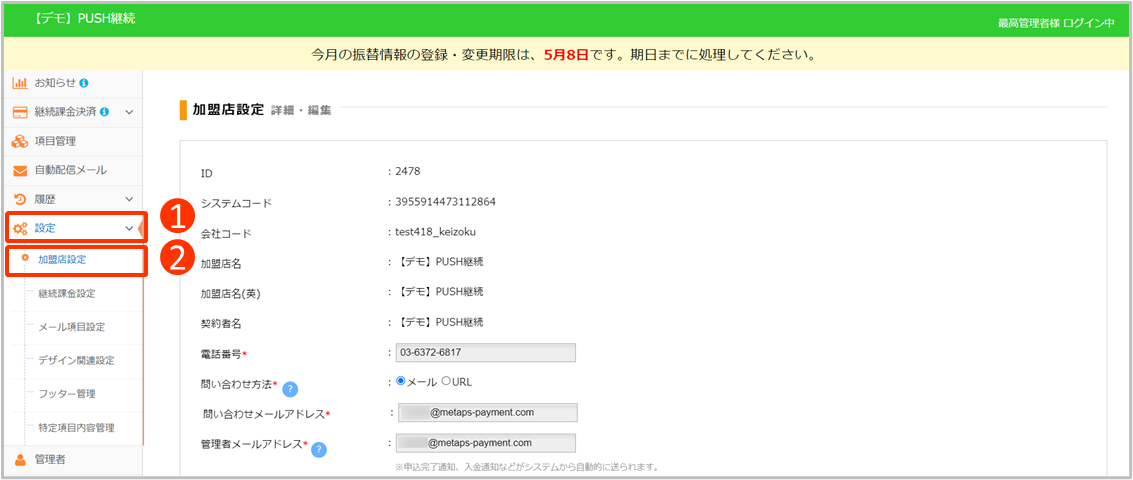Image resolution: width=1133 pixels, height=480 pixels.
Task: Open 継続課金設定 in the settings submenu
Action: coord(67,293)
